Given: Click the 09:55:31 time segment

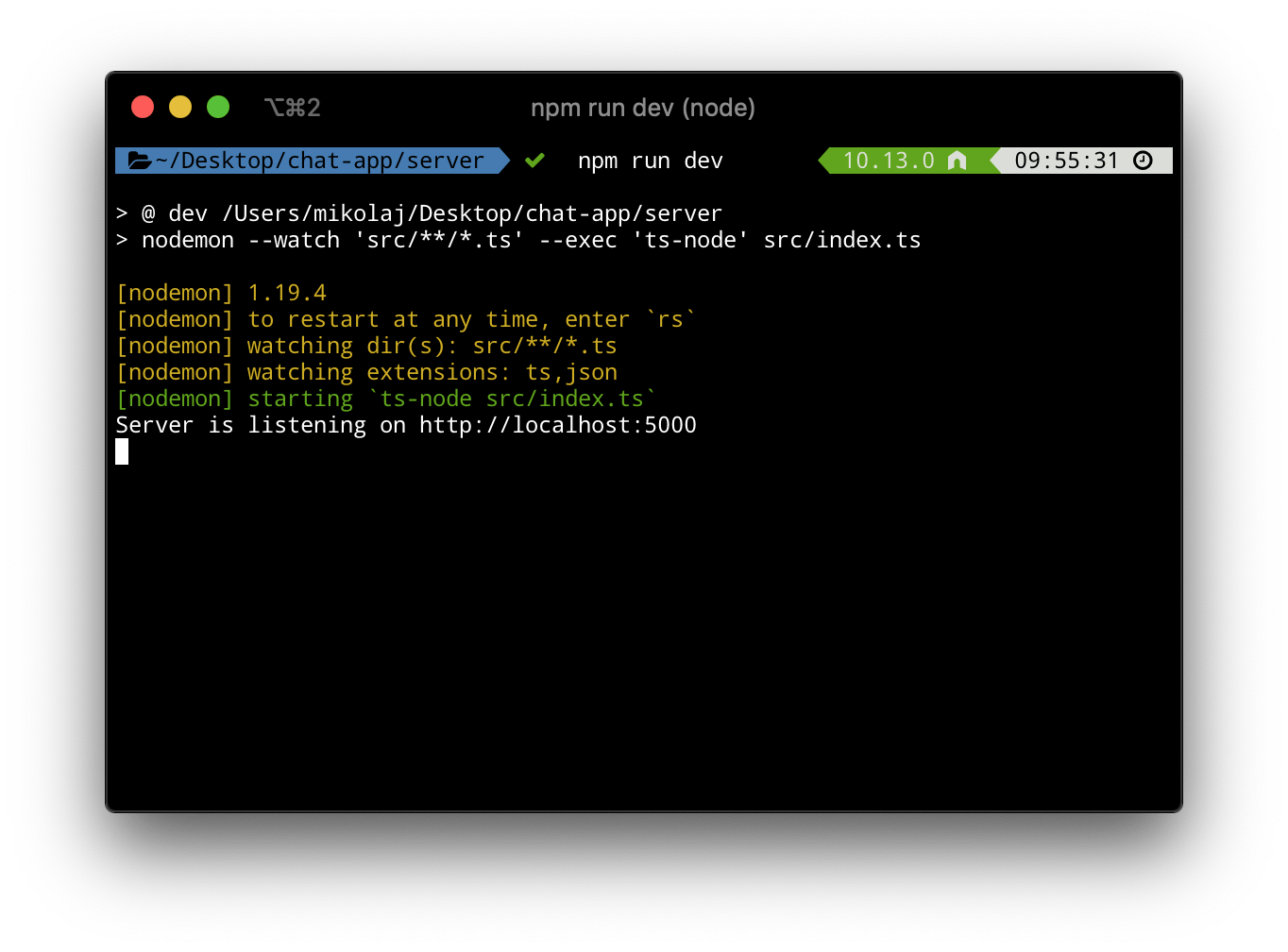Looking at the screenshot, I should (1065, 161).
